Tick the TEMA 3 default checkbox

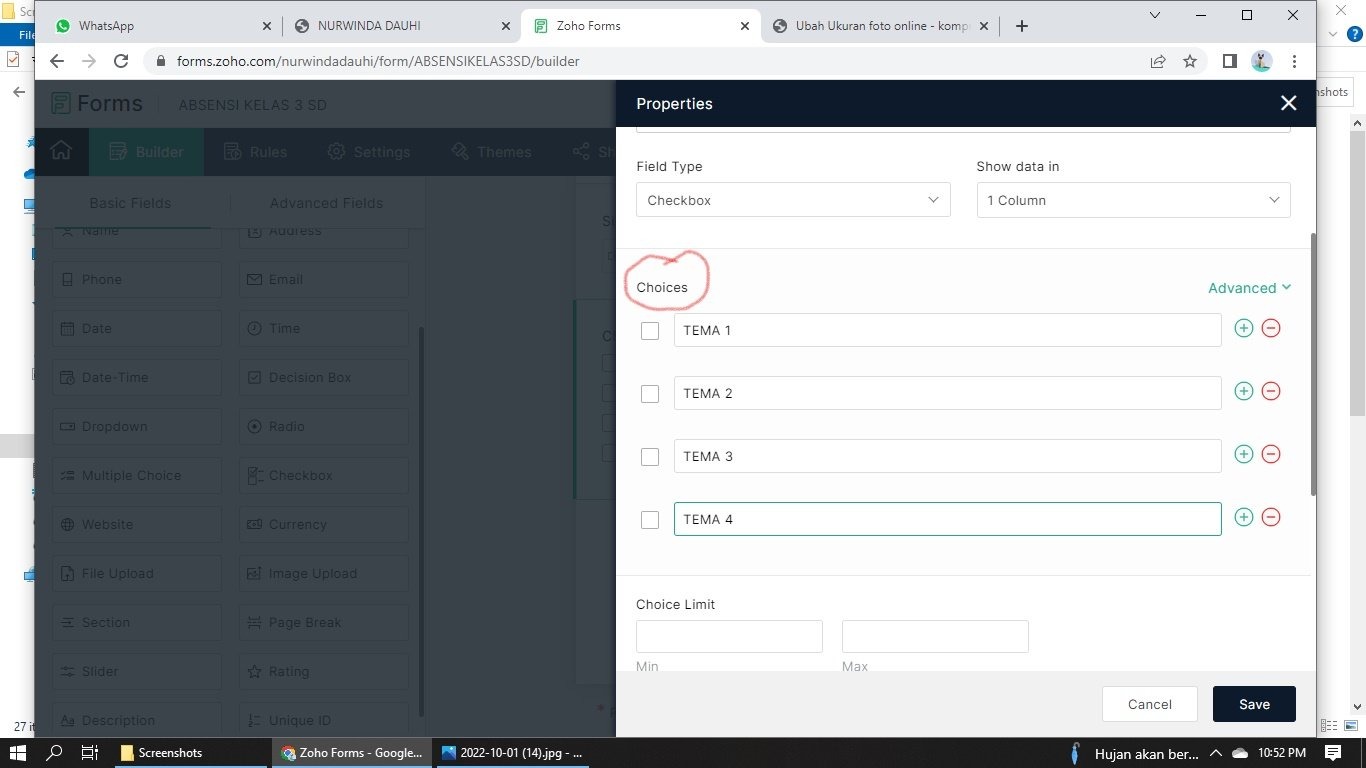point(650,457)
